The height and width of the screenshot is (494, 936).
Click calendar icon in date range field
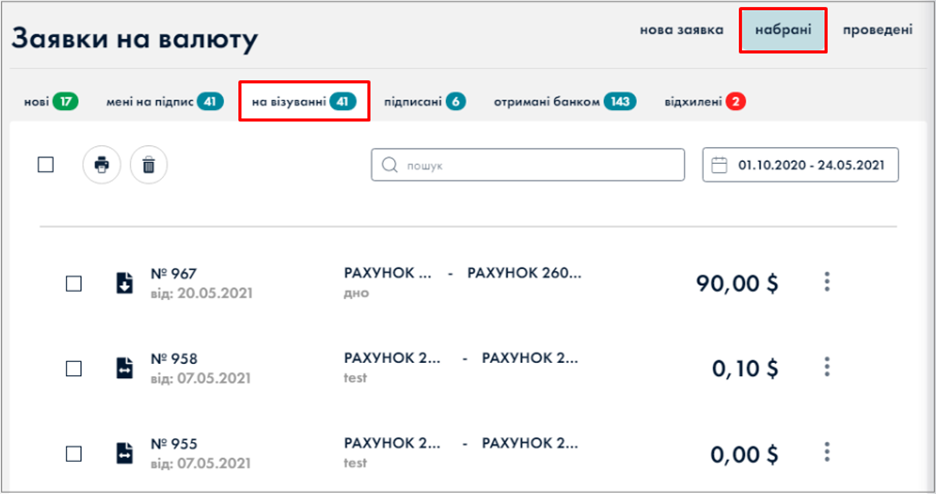click(719, 165)
